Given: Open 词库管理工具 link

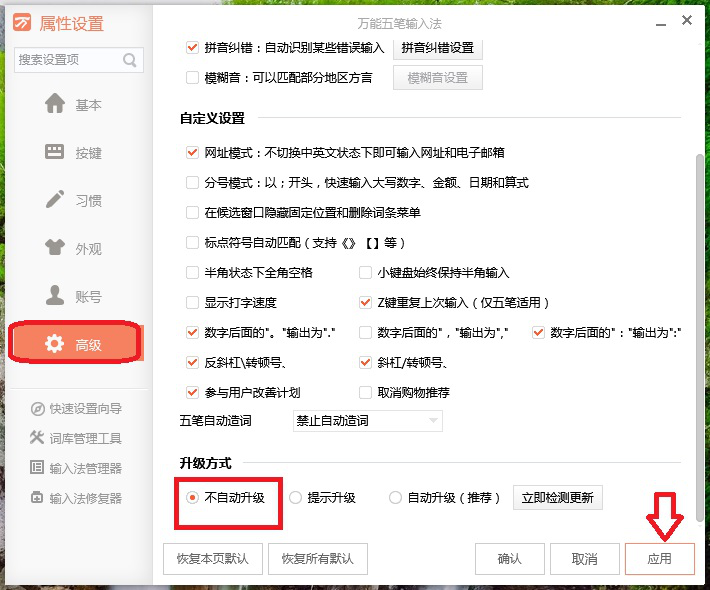Looking at the screenshot, I should tap(76, 438).
